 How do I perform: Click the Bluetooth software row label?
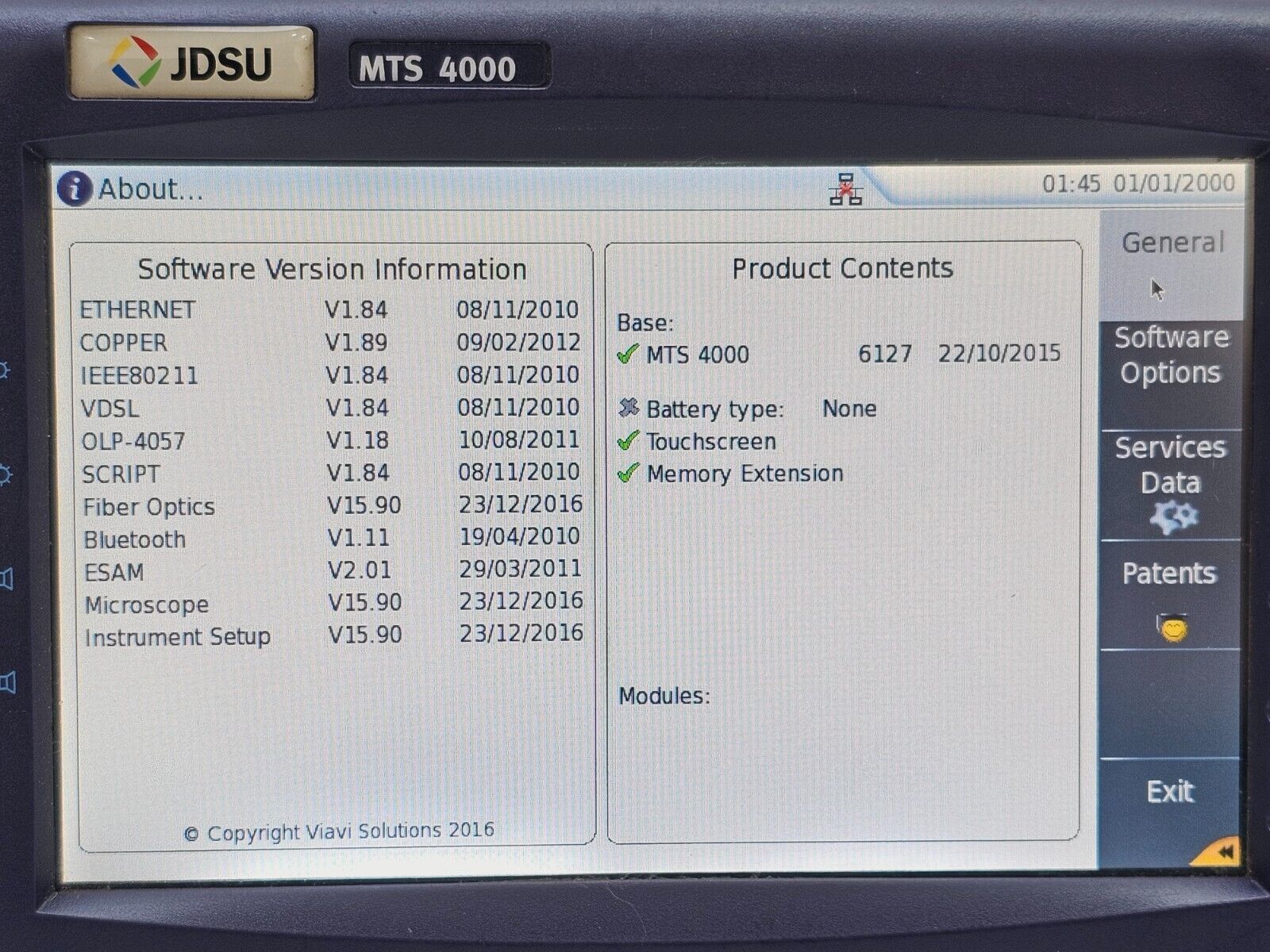(135, 539)
